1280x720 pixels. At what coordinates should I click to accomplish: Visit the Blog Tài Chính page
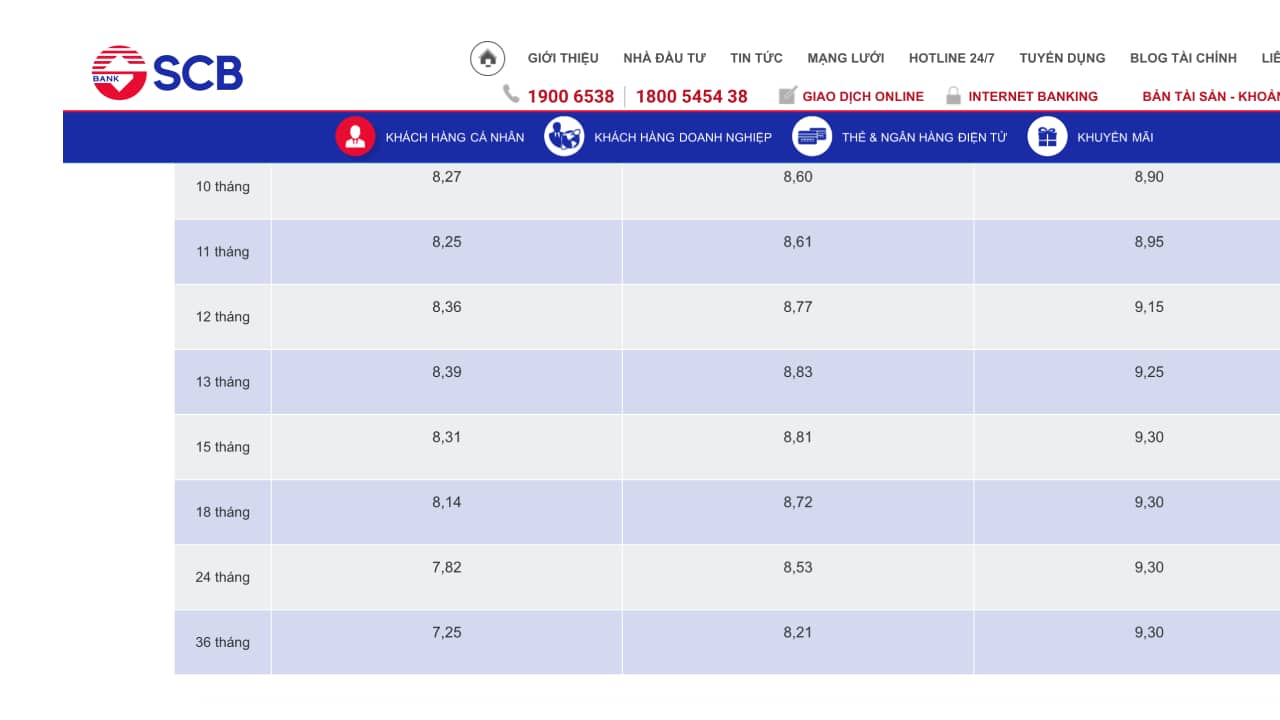(1183, 58)
